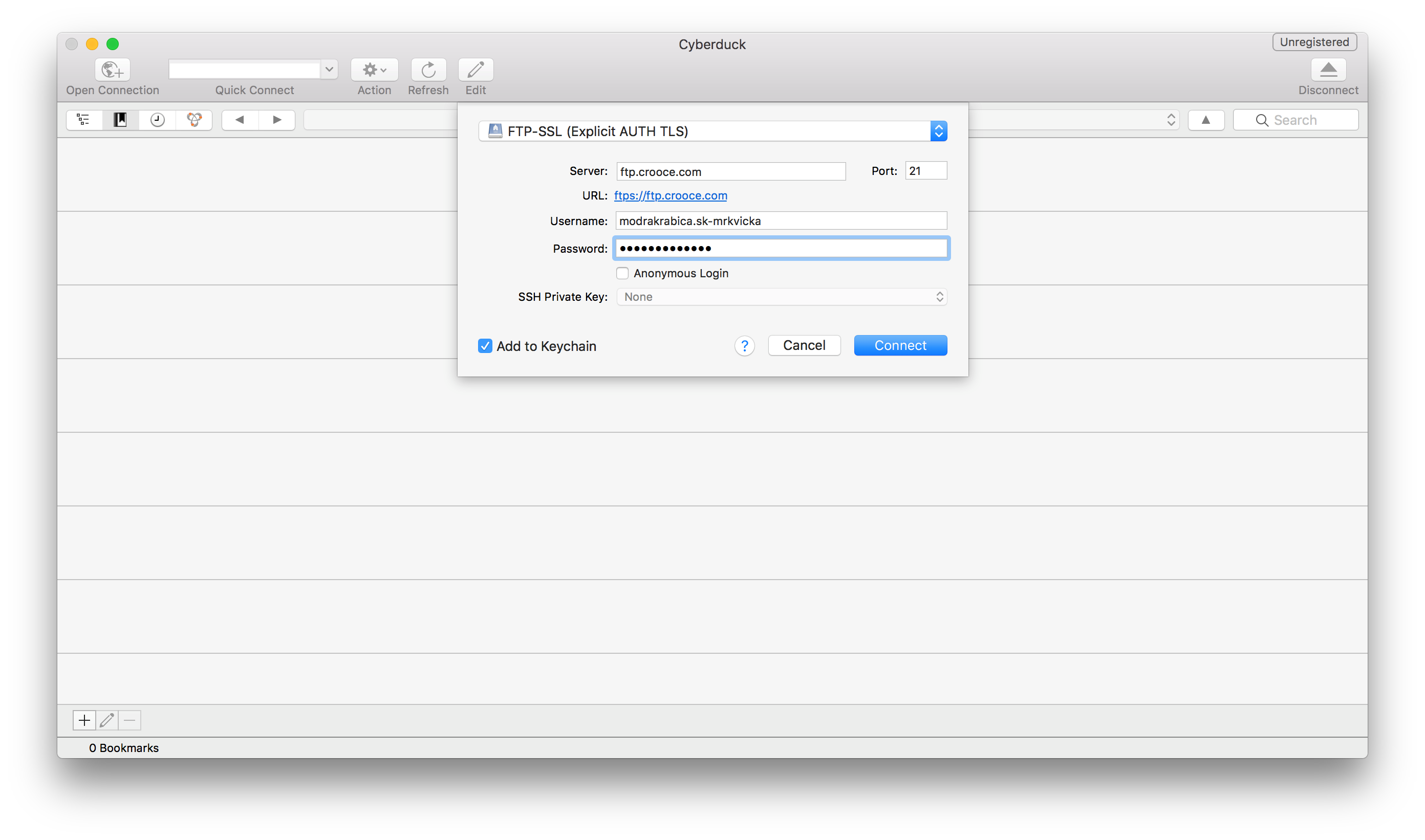Click the magnifier icon in Search
This screenshot has height=840, width=1425.
point(1261,120)
